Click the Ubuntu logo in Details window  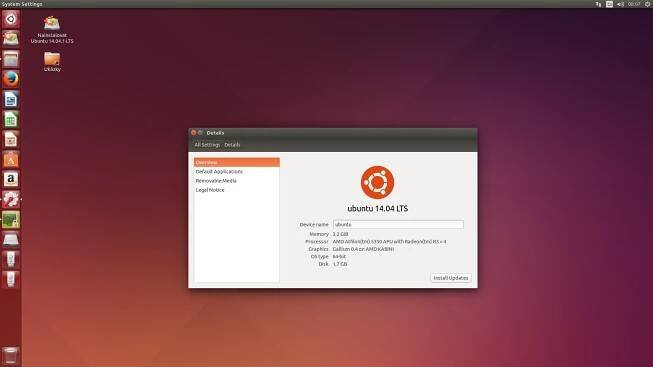377,182
